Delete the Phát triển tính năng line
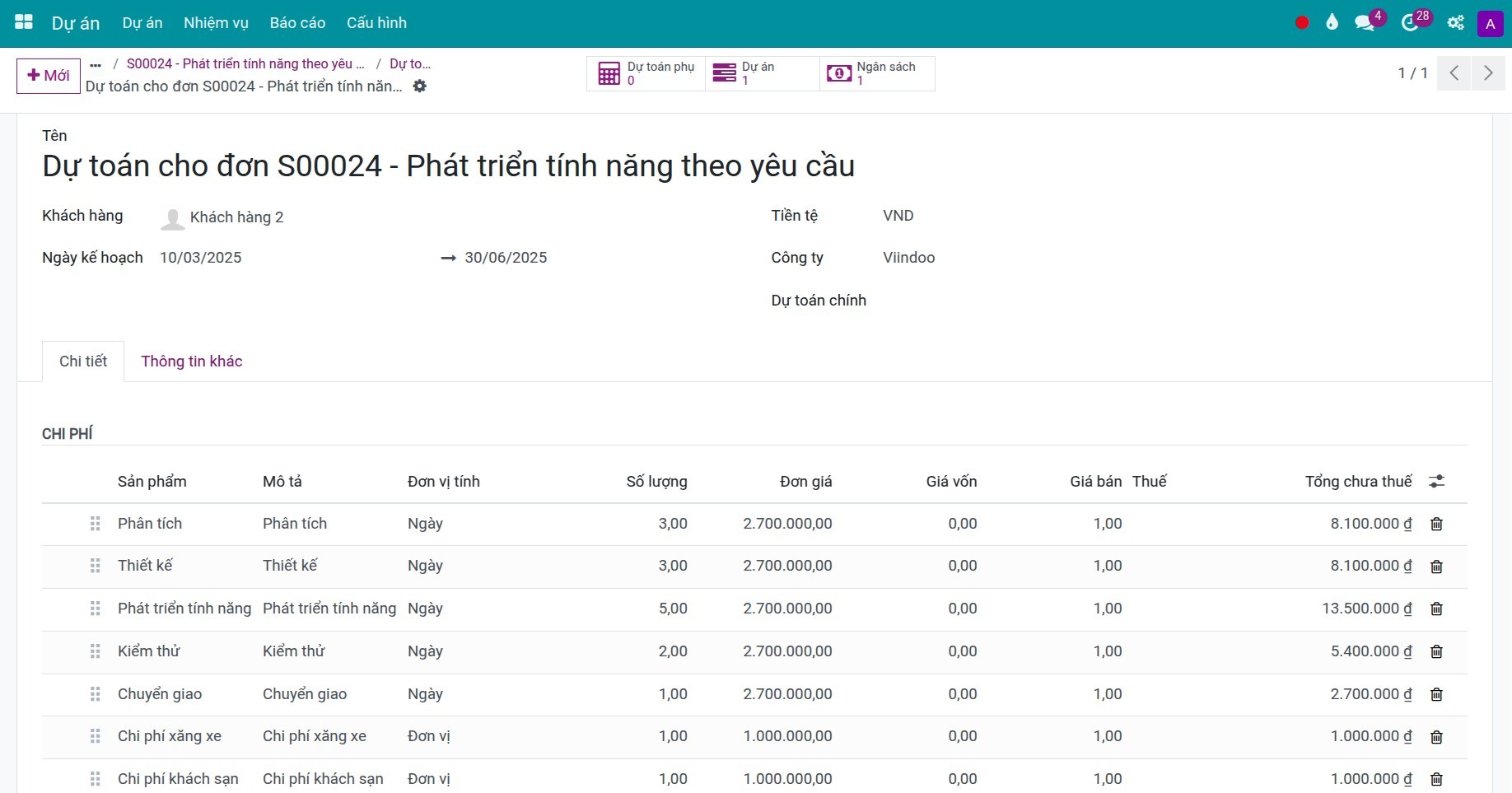 click(x=1437, y=609)
